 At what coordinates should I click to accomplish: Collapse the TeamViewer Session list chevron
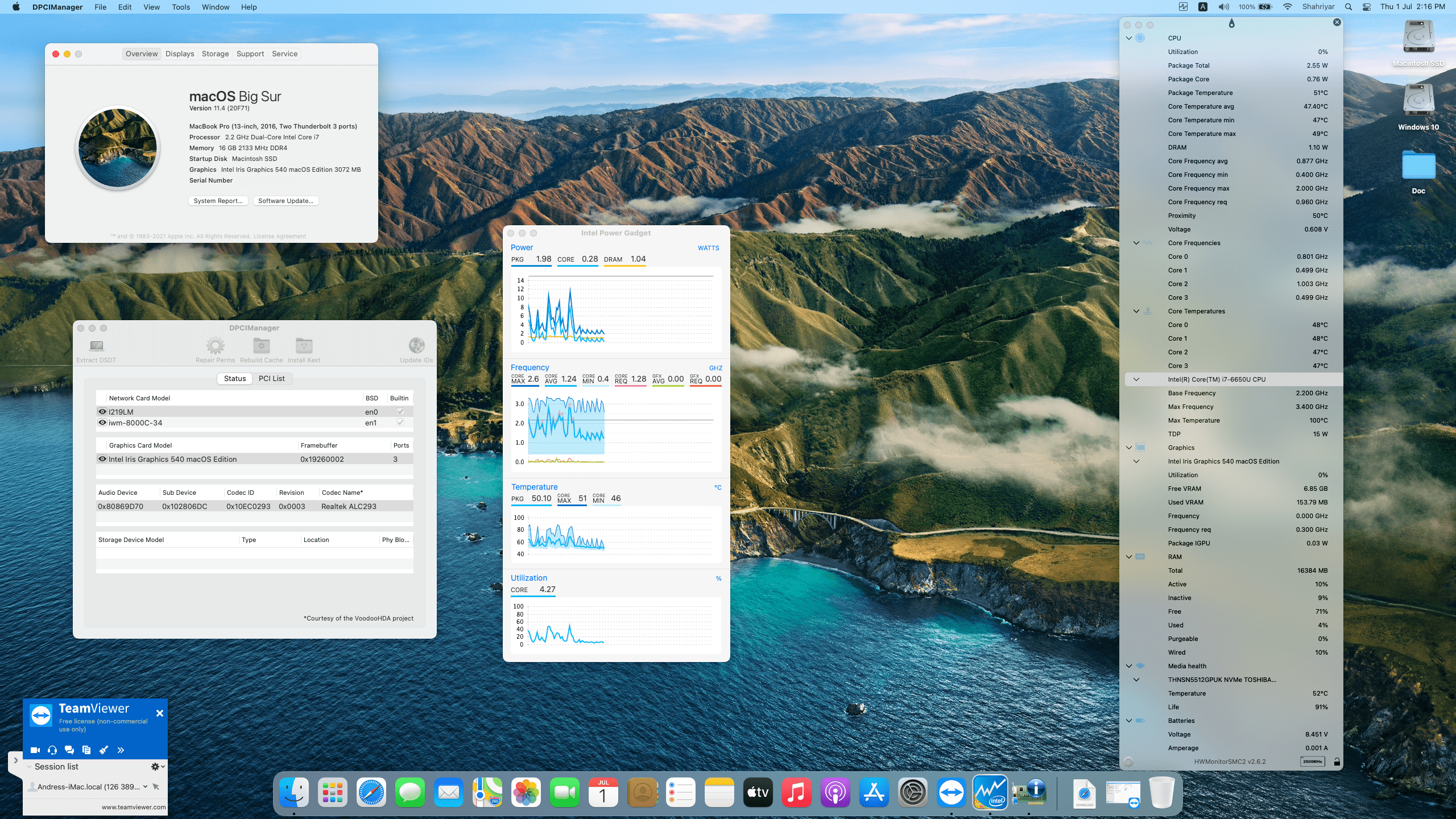point(30,767)
